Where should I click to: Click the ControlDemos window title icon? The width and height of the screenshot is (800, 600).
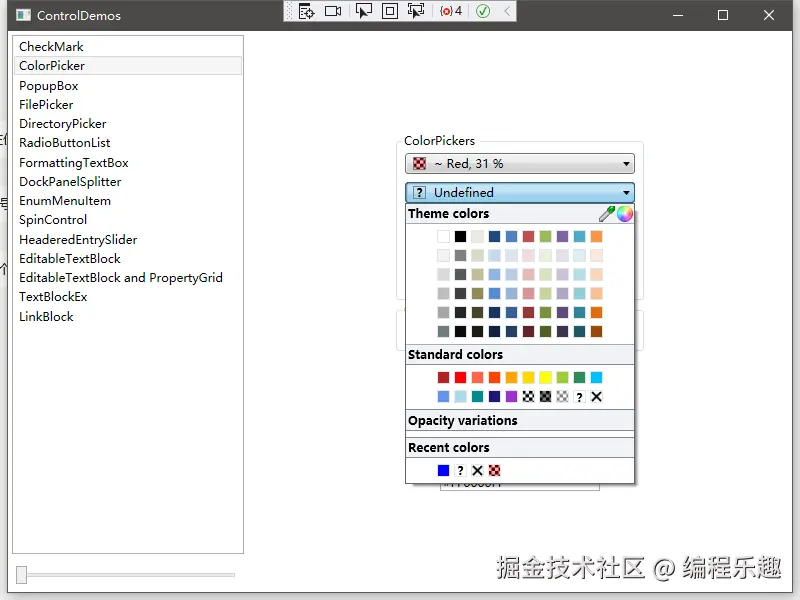coord(23,15)
